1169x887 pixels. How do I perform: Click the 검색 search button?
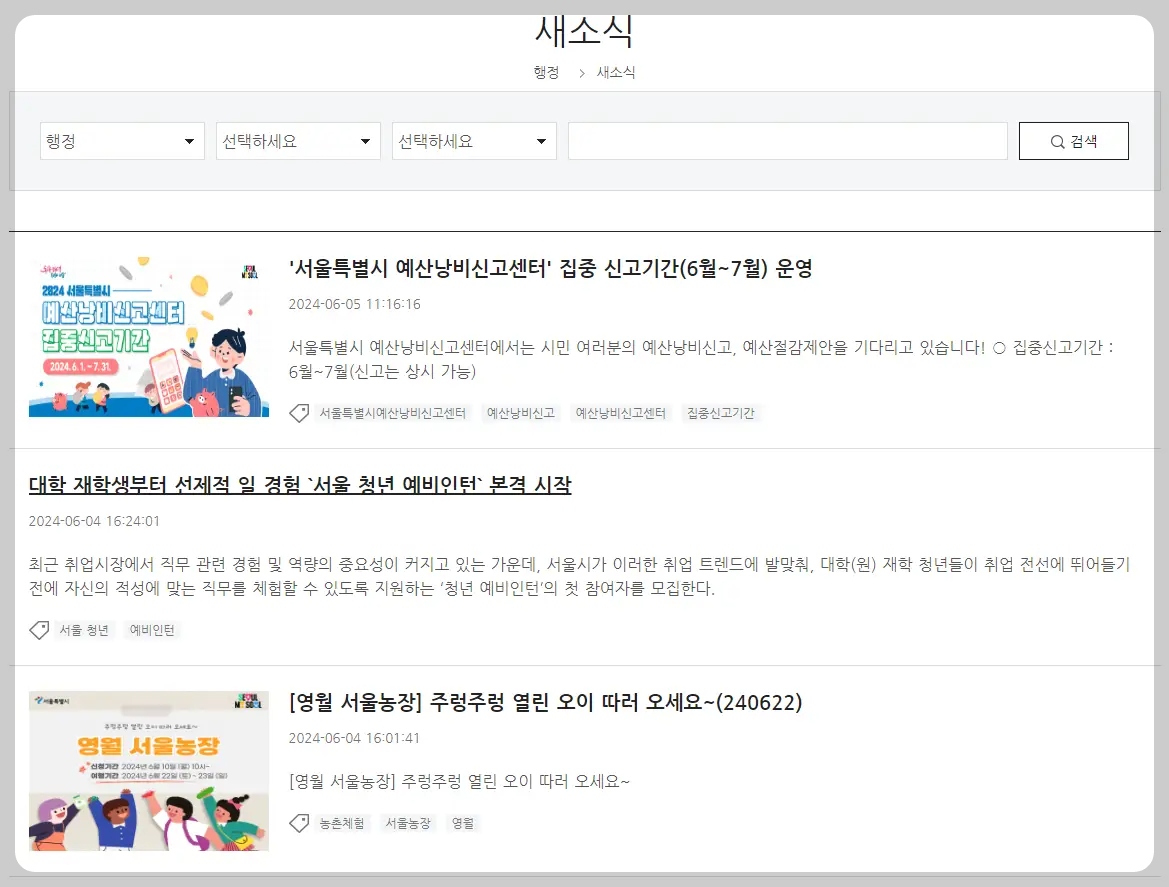1073,140
